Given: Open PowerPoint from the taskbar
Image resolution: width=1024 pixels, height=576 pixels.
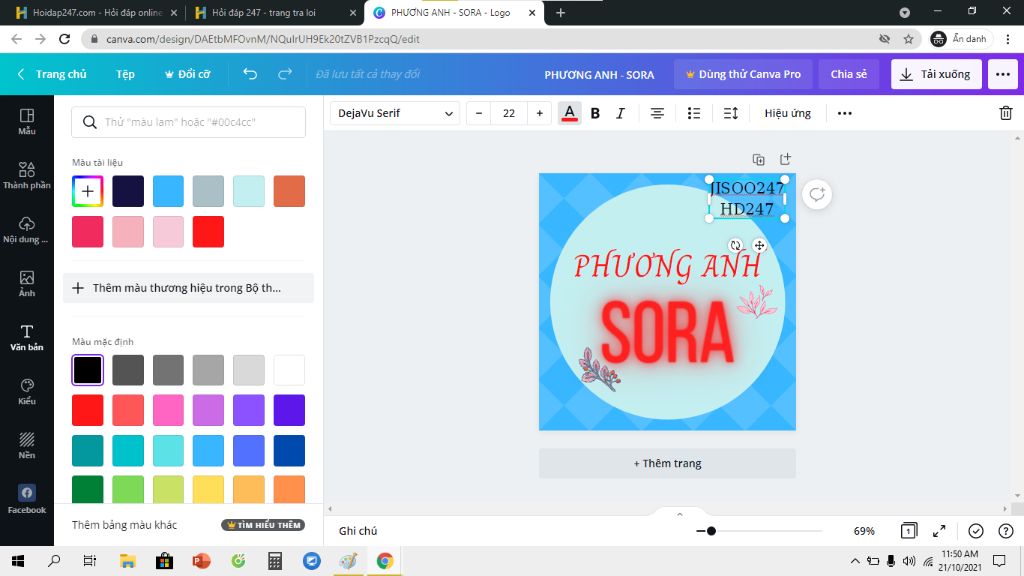Looking at the screenshot, I should point(201,561).
